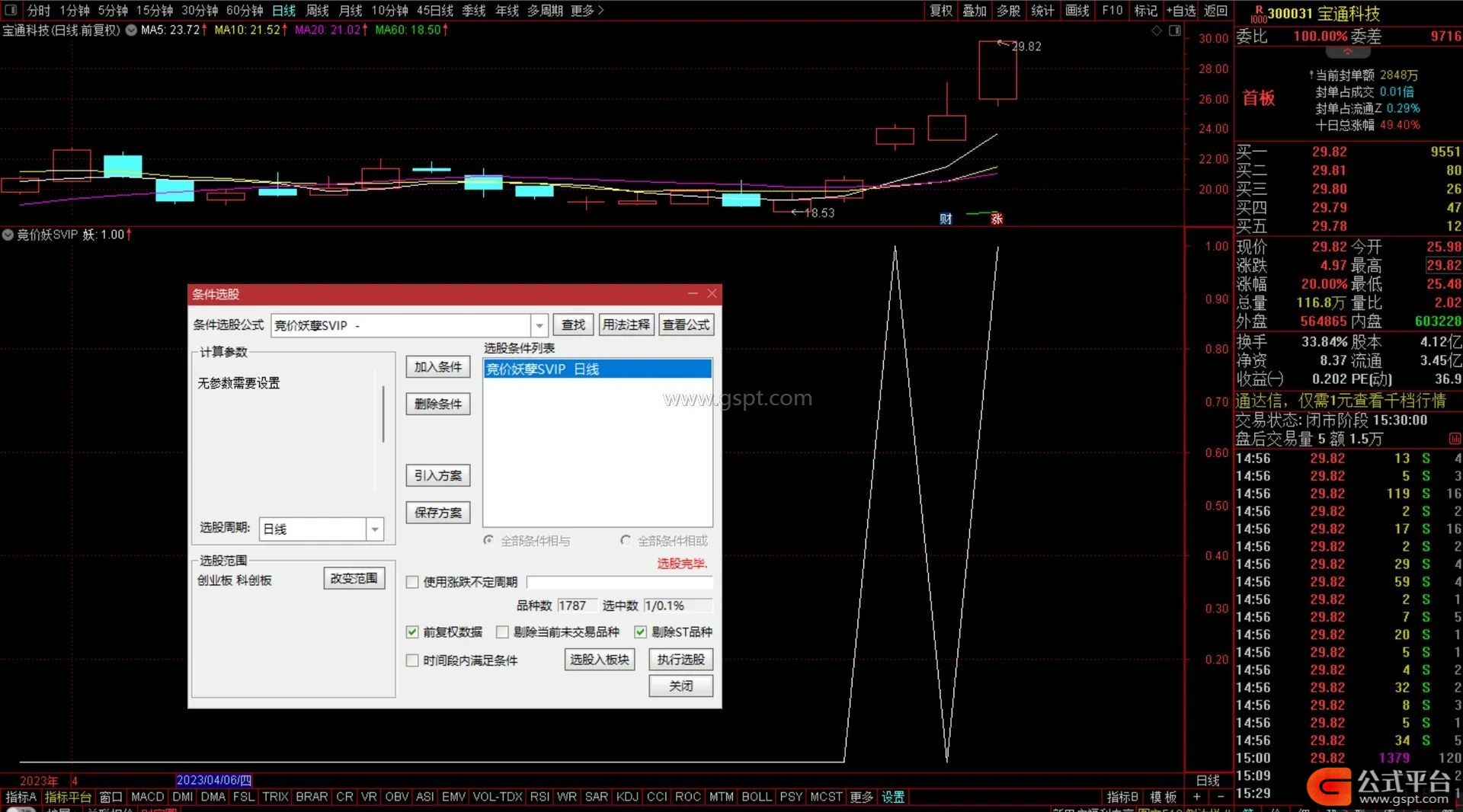Viewport: 1463px width, 812px height.
Task: Click 加入条件 button
Action: point(438,367)
